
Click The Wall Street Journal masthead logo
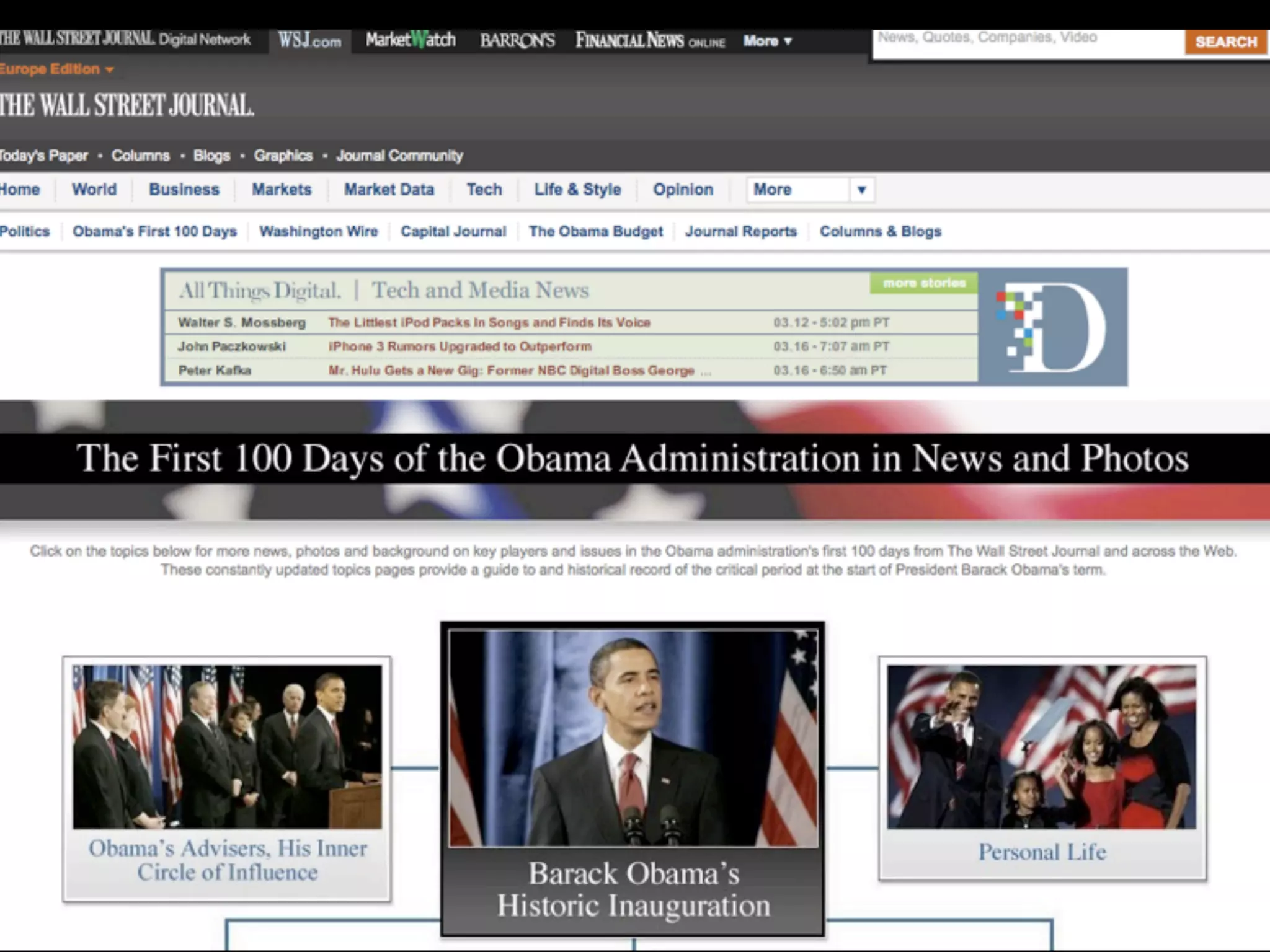point(127,105)
